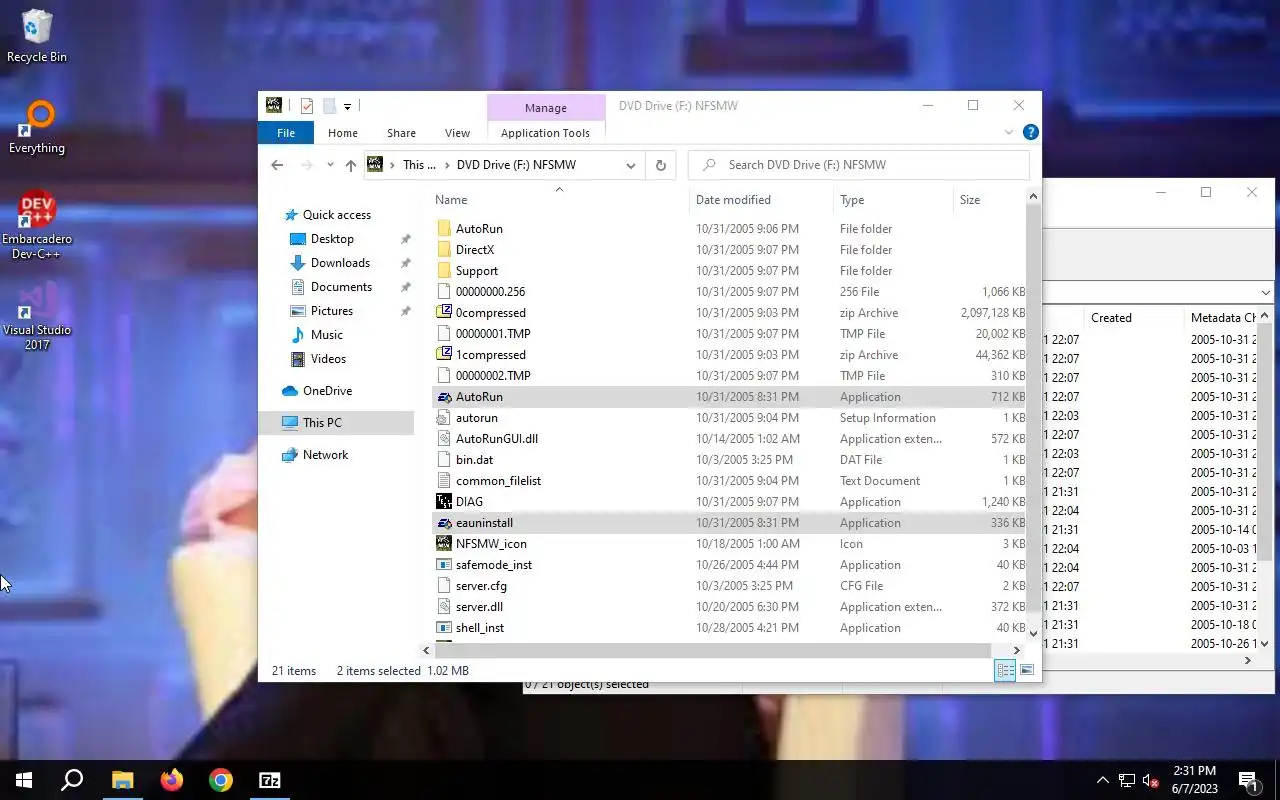Viewport: 1280px width, 800px height.
Task: Select the safemode_inst application icon
Action: (444, 565)
